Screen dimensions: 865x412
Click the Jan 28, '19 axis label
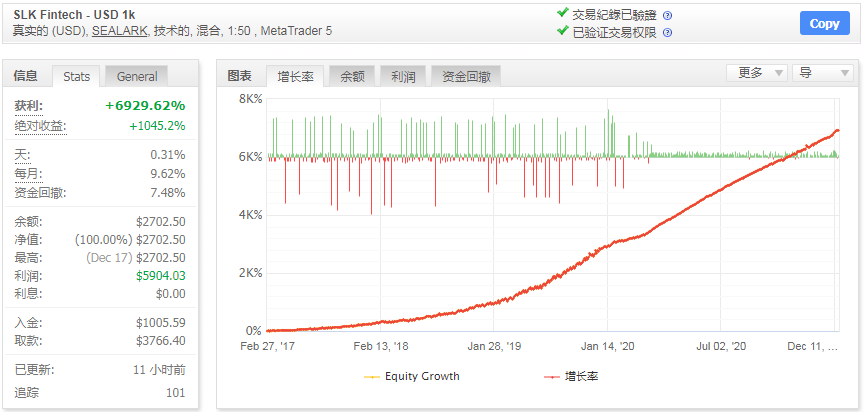pyautogui.click(x=494, y=346)
